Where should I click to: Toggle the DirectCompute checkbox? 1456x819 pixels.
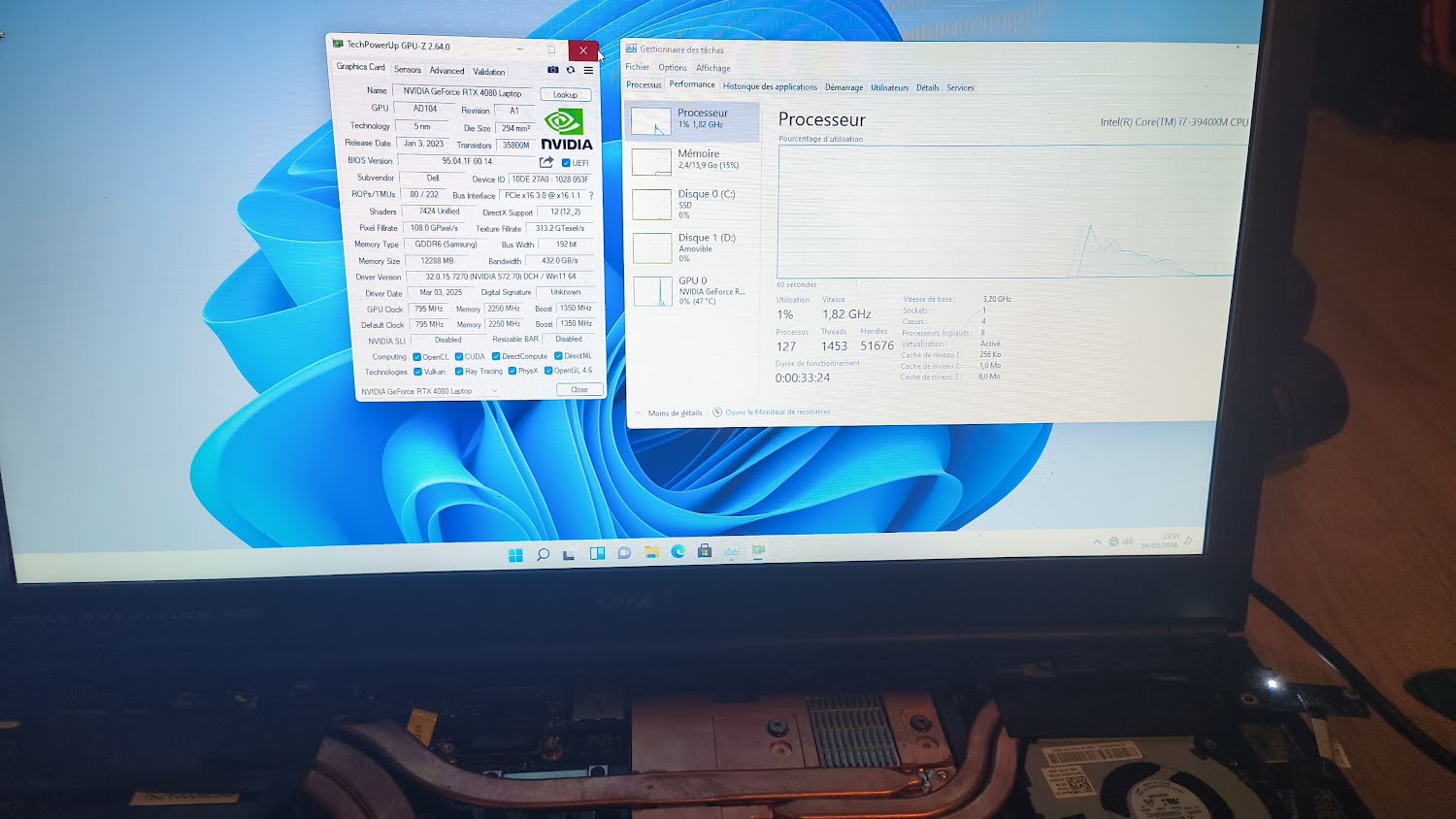[x=496, y=356]
